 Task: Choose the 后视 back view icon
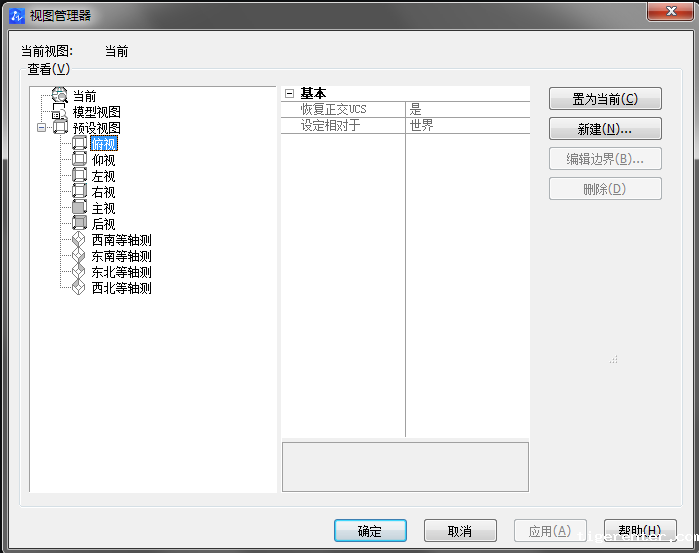[x=80, y=224]
